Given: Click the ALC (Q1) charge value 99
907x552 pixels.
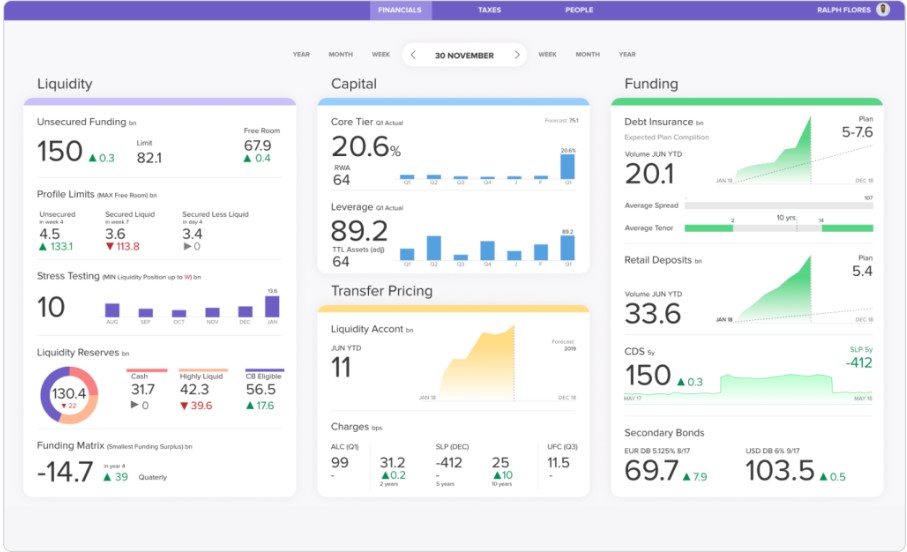Looking at the screenshot, I should point(340,463).
